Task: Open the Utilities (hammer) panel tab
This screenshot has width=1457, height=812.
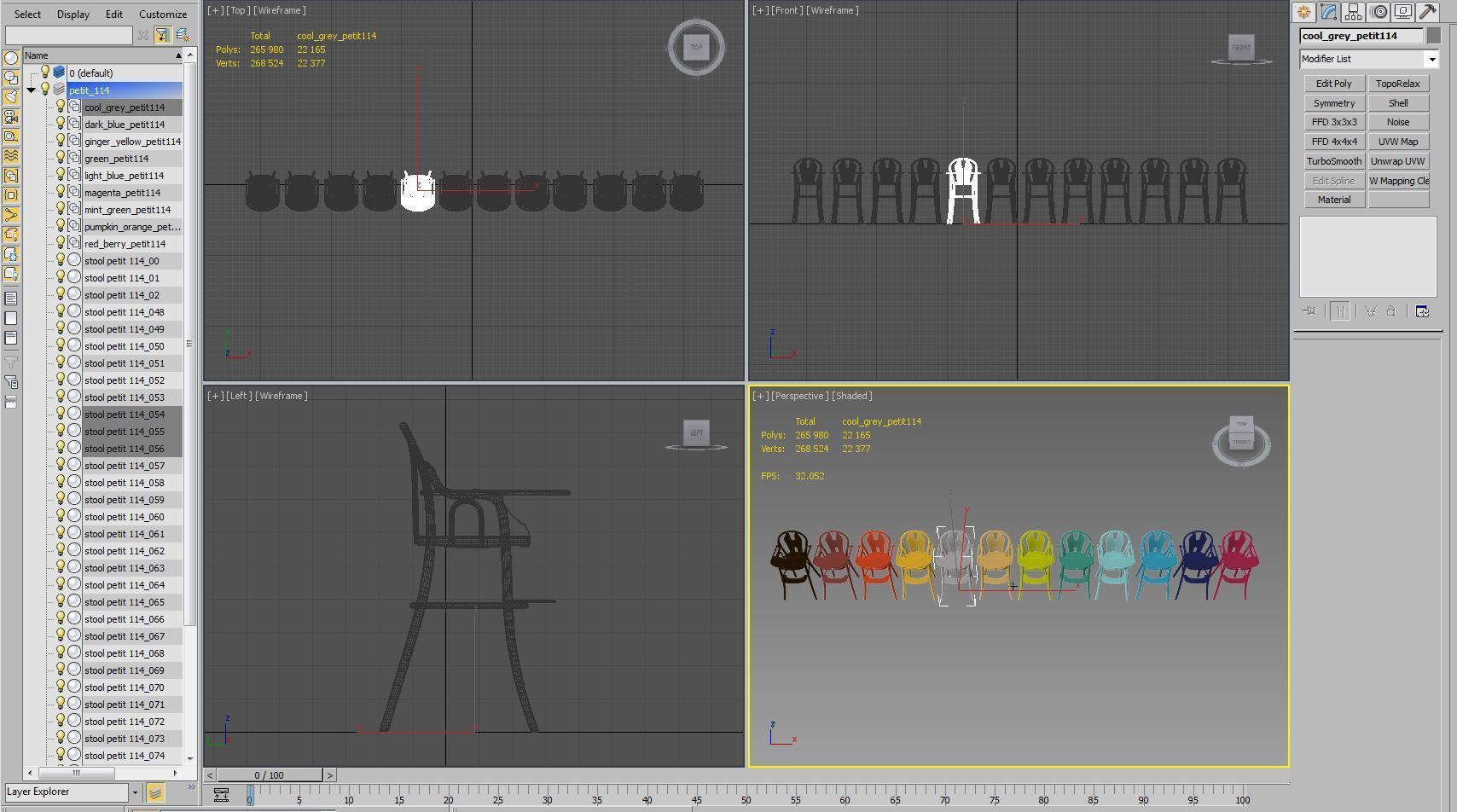Action: [1427, 12]
